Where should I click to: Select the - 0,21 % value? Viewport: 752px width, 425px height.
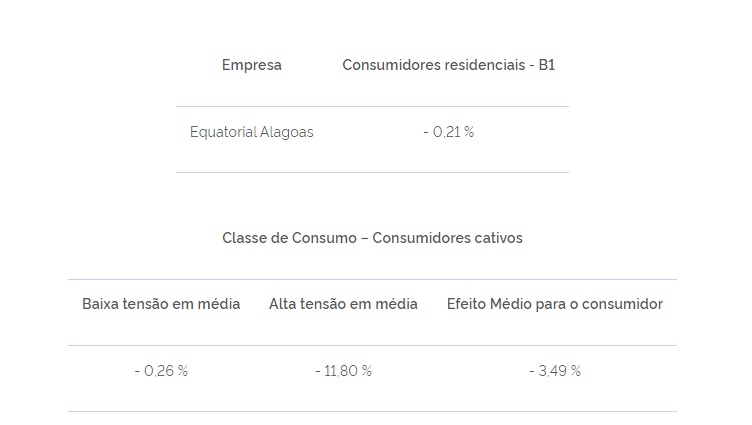point(448,132)
